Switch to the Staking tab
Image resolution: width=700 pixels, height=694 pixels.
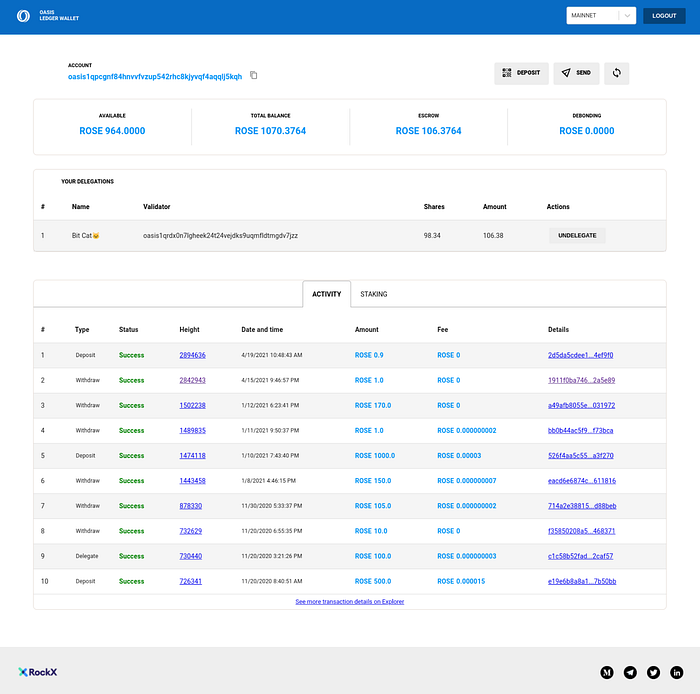click(374, 294)
